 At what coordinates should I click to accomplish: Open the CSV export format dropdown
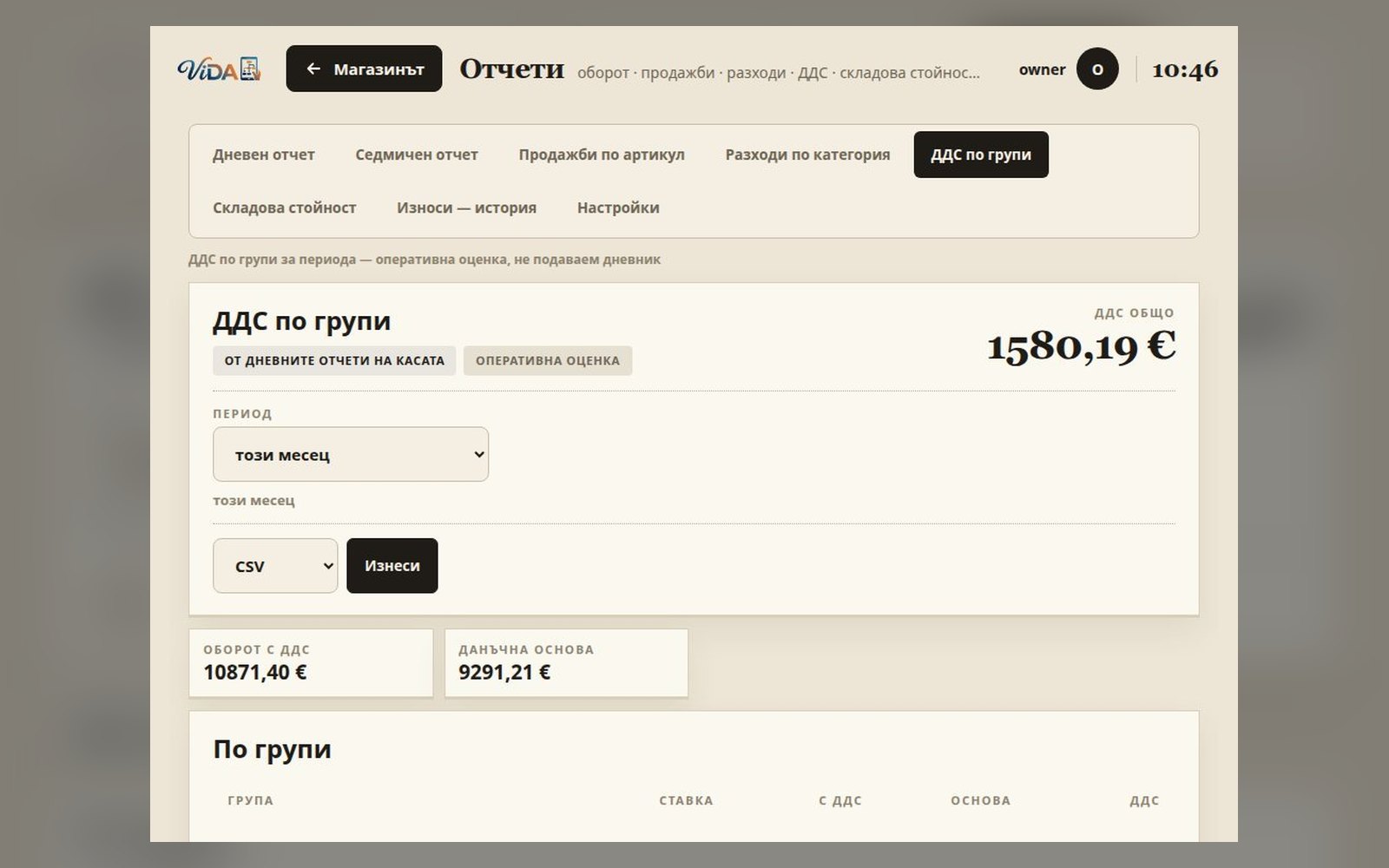click(x=275, y=566)
